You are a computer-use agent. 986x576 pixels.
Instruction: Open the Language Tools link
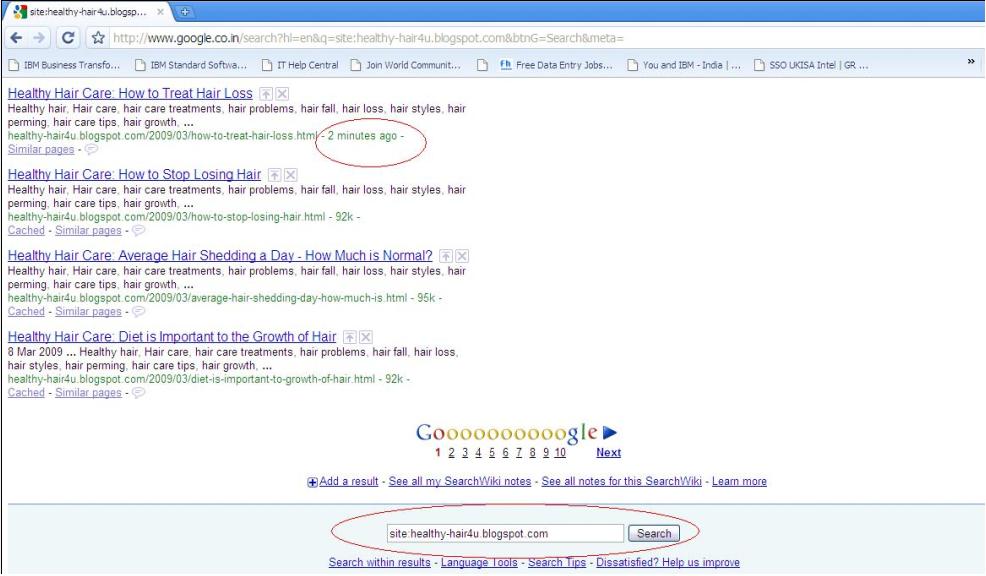point(479,563)
